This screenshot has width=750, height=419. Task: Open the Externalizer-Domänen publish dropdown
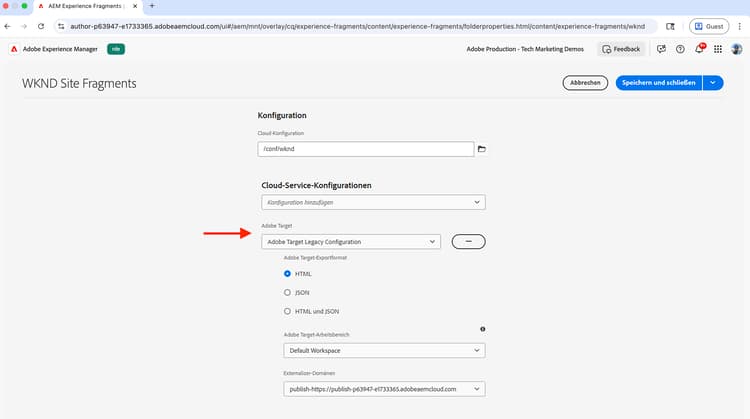pos(384,389)
